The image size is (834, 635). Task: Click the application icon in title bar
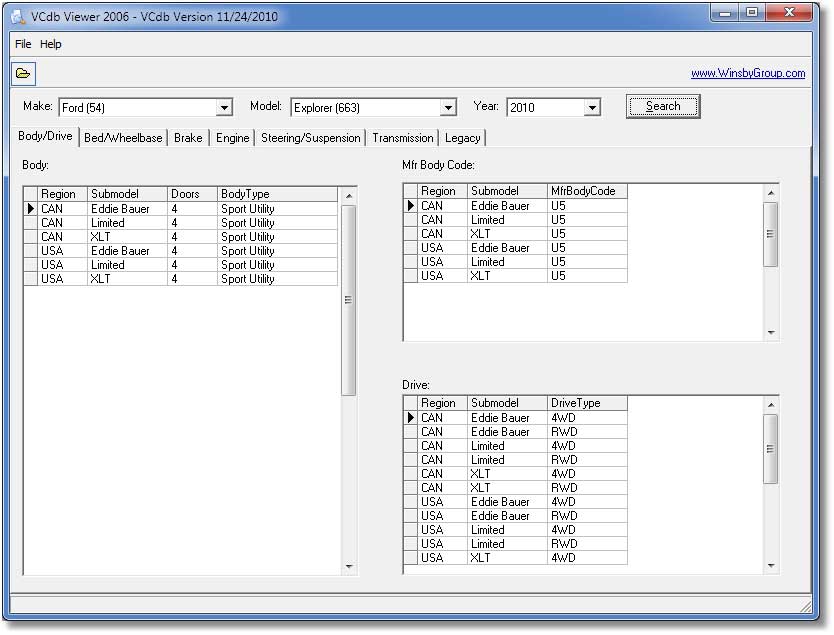(x=17, y=17)
